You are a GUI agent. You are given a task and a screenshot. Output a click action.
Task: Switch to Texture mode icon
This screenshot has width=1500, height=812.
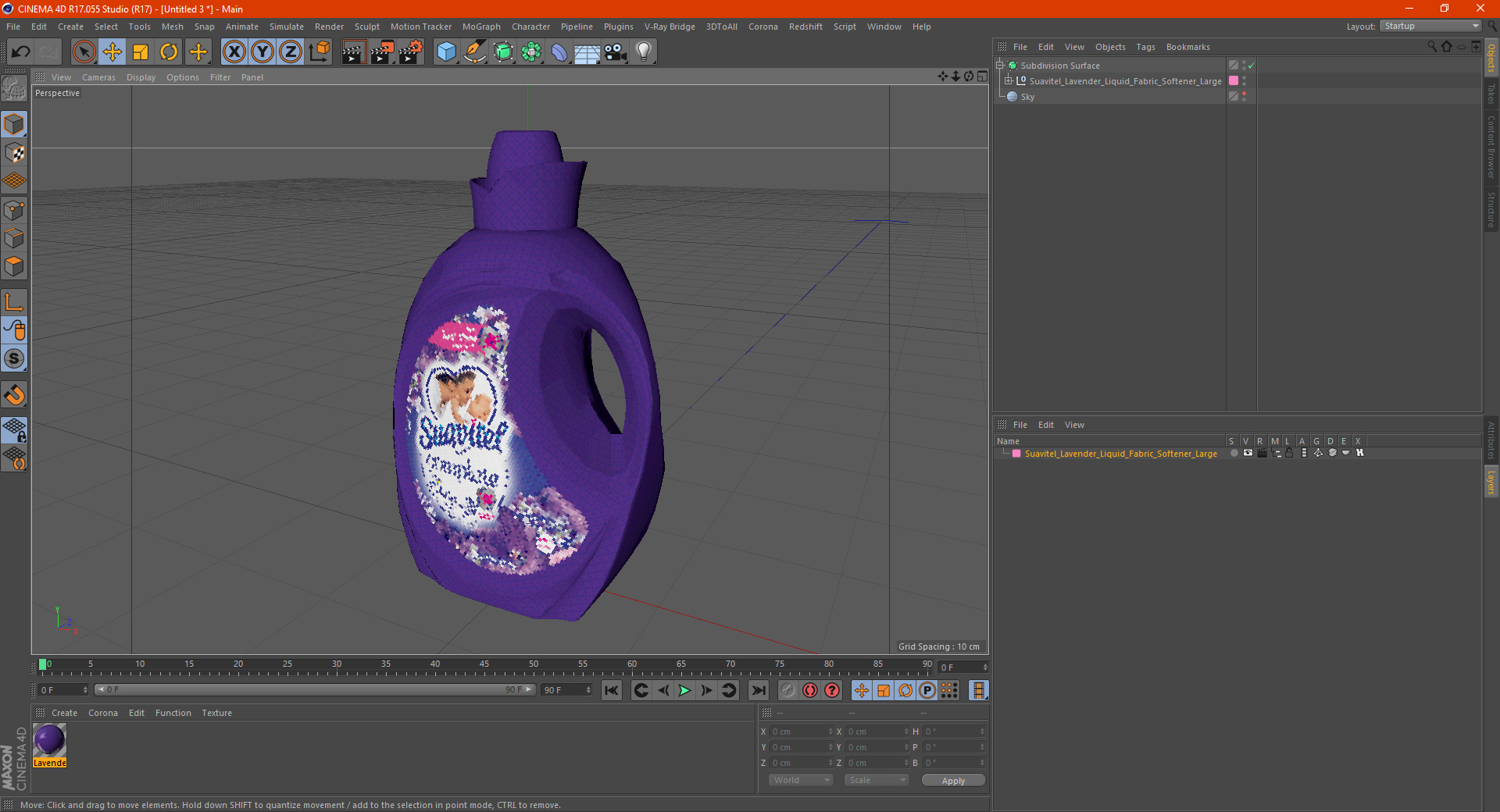(14, 153)
